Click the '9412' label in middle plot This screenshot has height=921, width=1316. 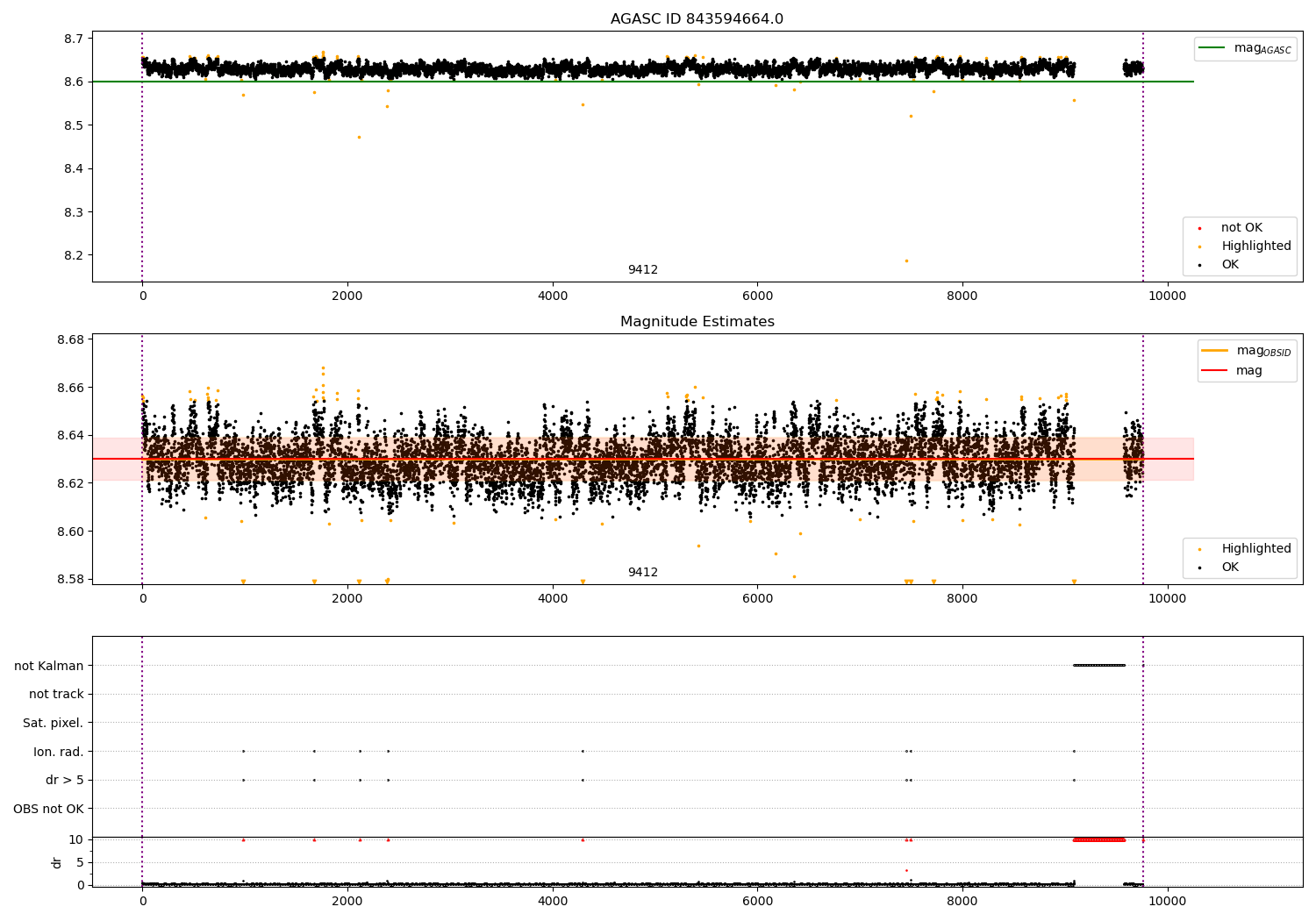pos(642,573)
